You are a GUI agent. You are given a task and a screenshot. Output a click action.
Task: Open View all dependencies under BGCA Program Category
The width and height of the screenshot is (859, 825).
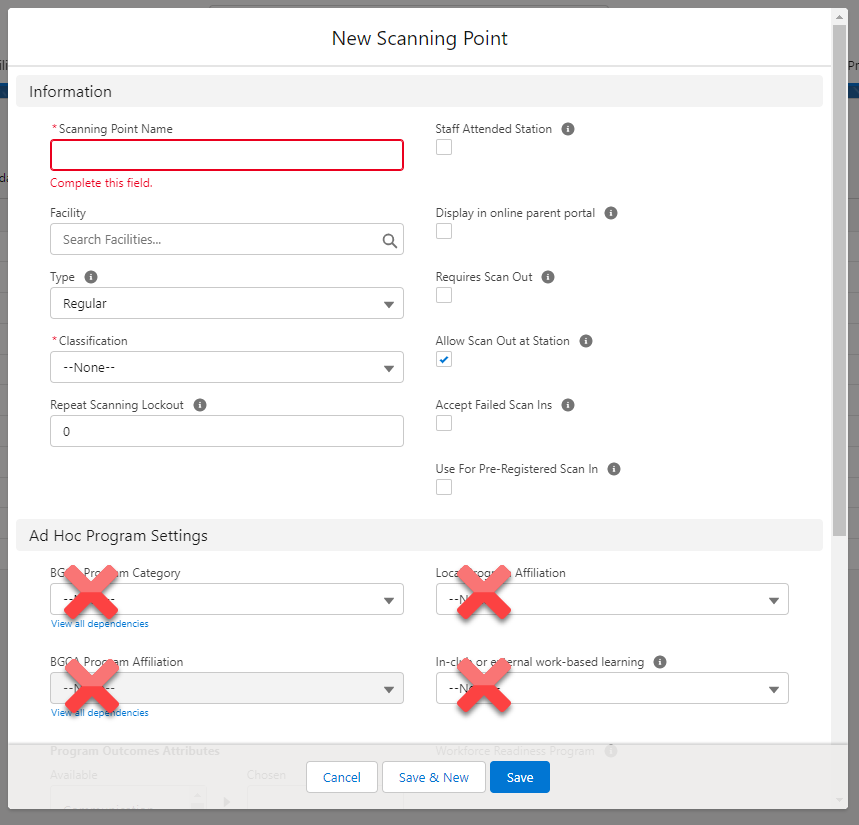[x=99, y=623]
